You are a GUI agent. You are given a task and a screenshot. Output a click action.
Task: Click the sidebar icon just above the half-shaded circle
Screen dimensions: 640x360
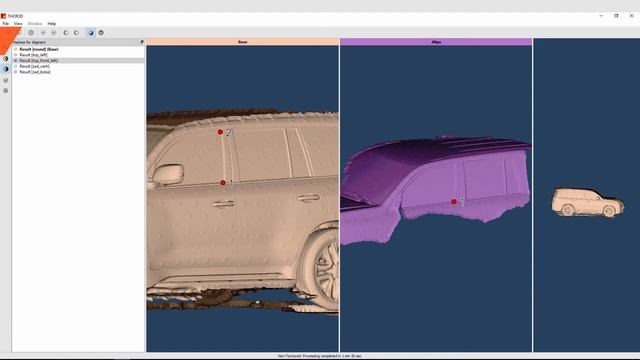pyautogui.click(x=6, y=59)
